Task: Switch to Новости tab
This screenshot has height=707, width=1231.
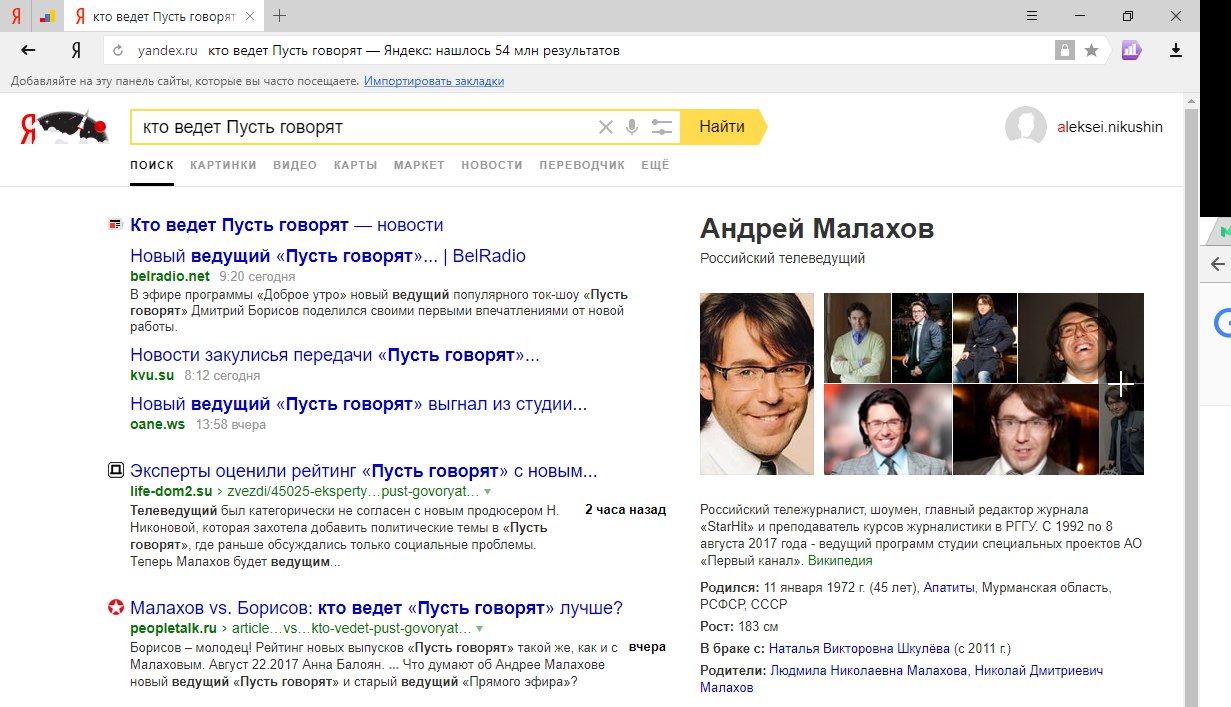Action: 492,165
